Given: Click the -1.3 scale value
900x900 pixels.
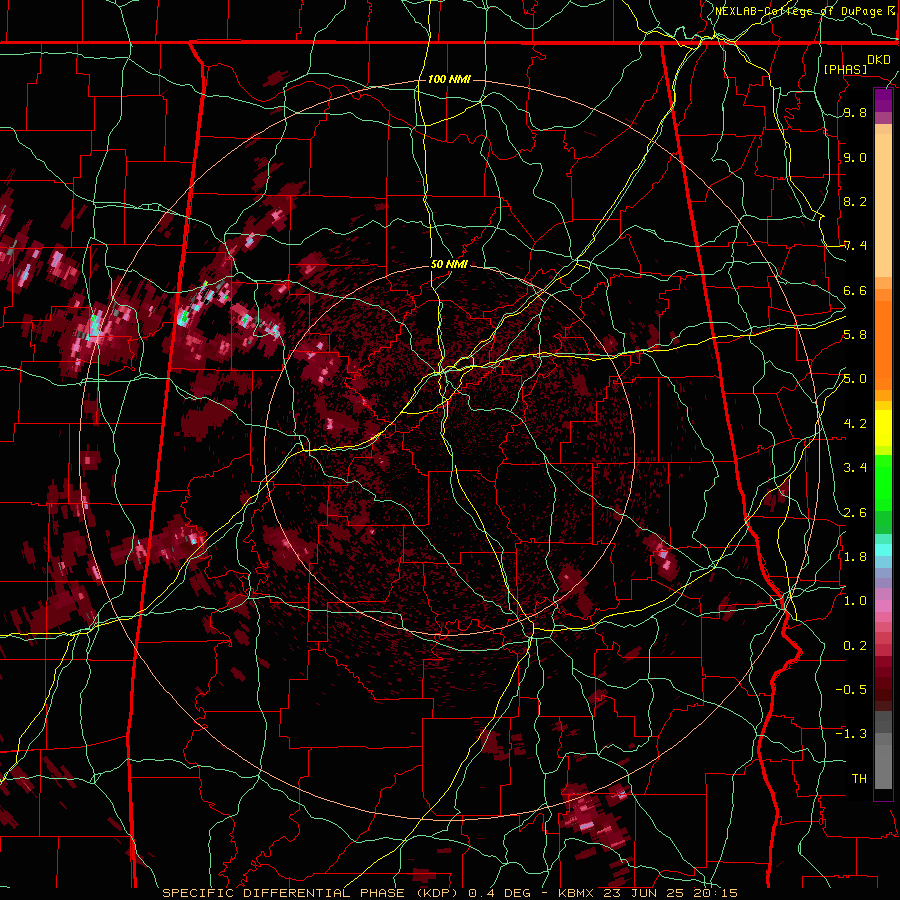Looking at the screenshot, I should pos(851,734).
